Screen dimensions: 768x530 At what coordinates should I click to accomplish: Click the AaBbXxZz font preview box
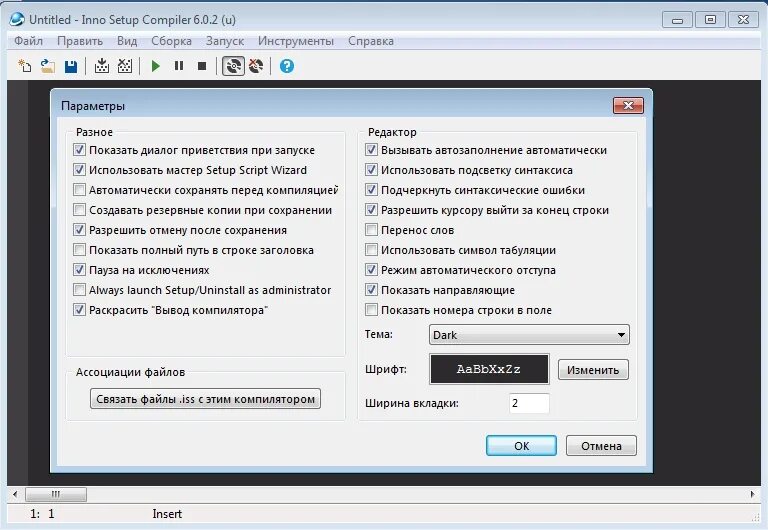489,369
